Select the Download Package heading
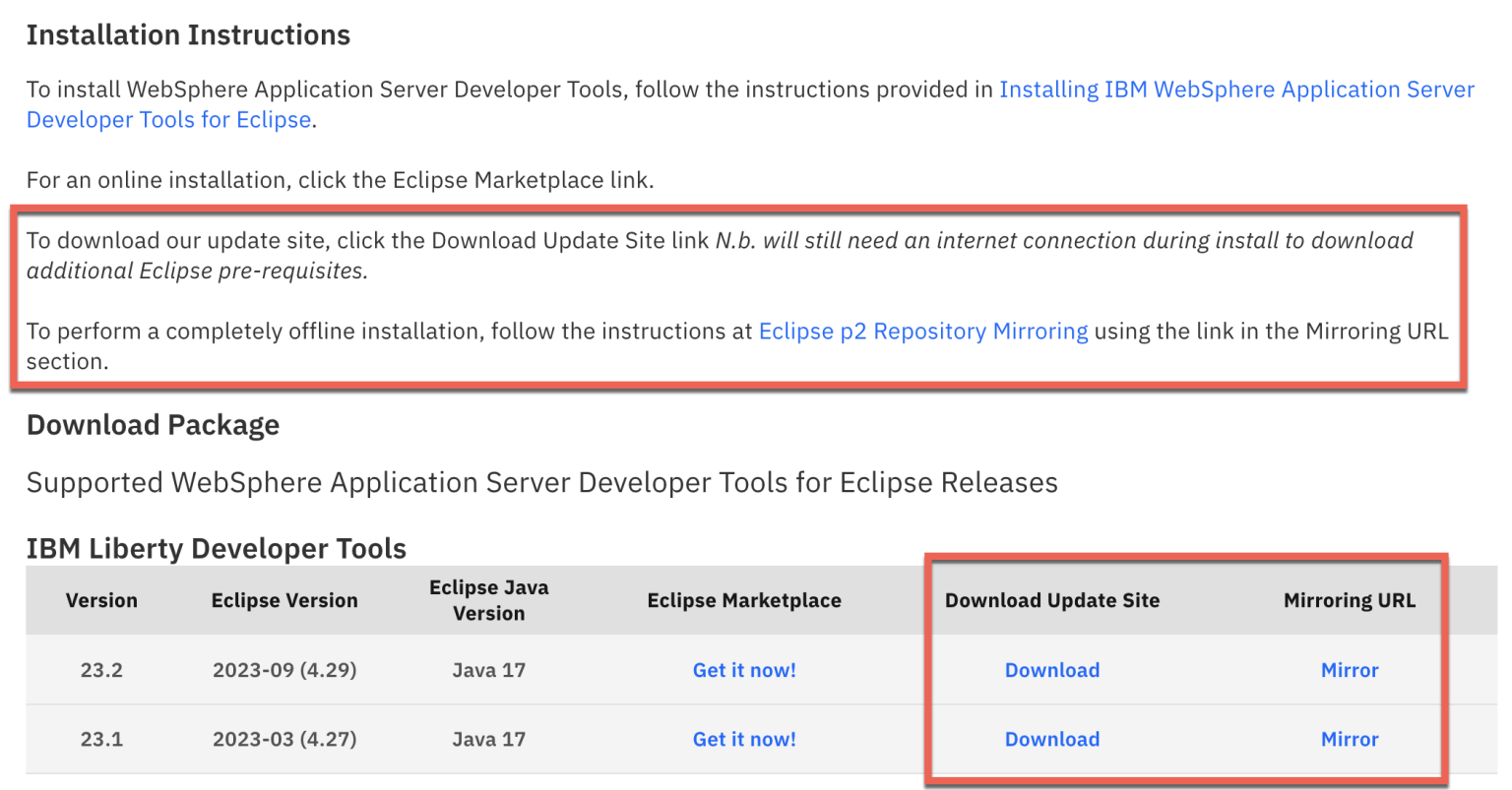 pos(154,425)
